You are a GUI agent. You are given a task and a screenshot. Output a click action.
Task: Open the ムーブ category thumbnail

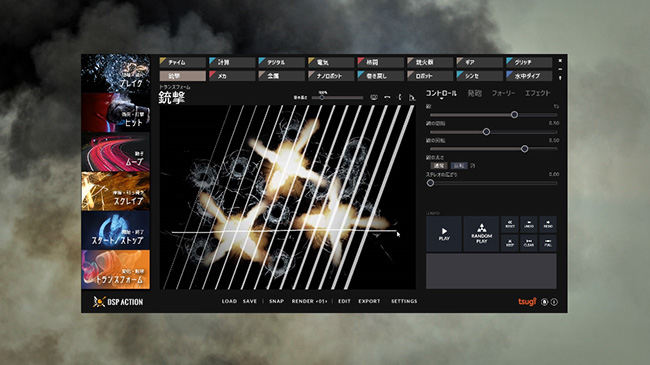click(116, 152)
